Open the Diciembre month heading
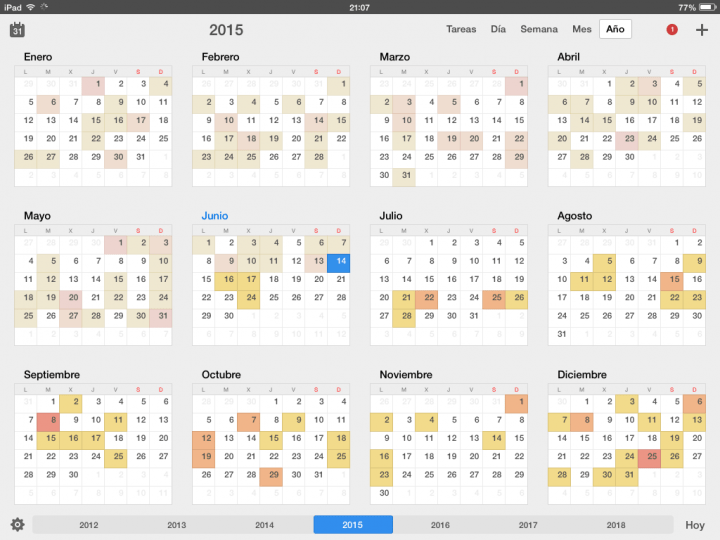 582,375
